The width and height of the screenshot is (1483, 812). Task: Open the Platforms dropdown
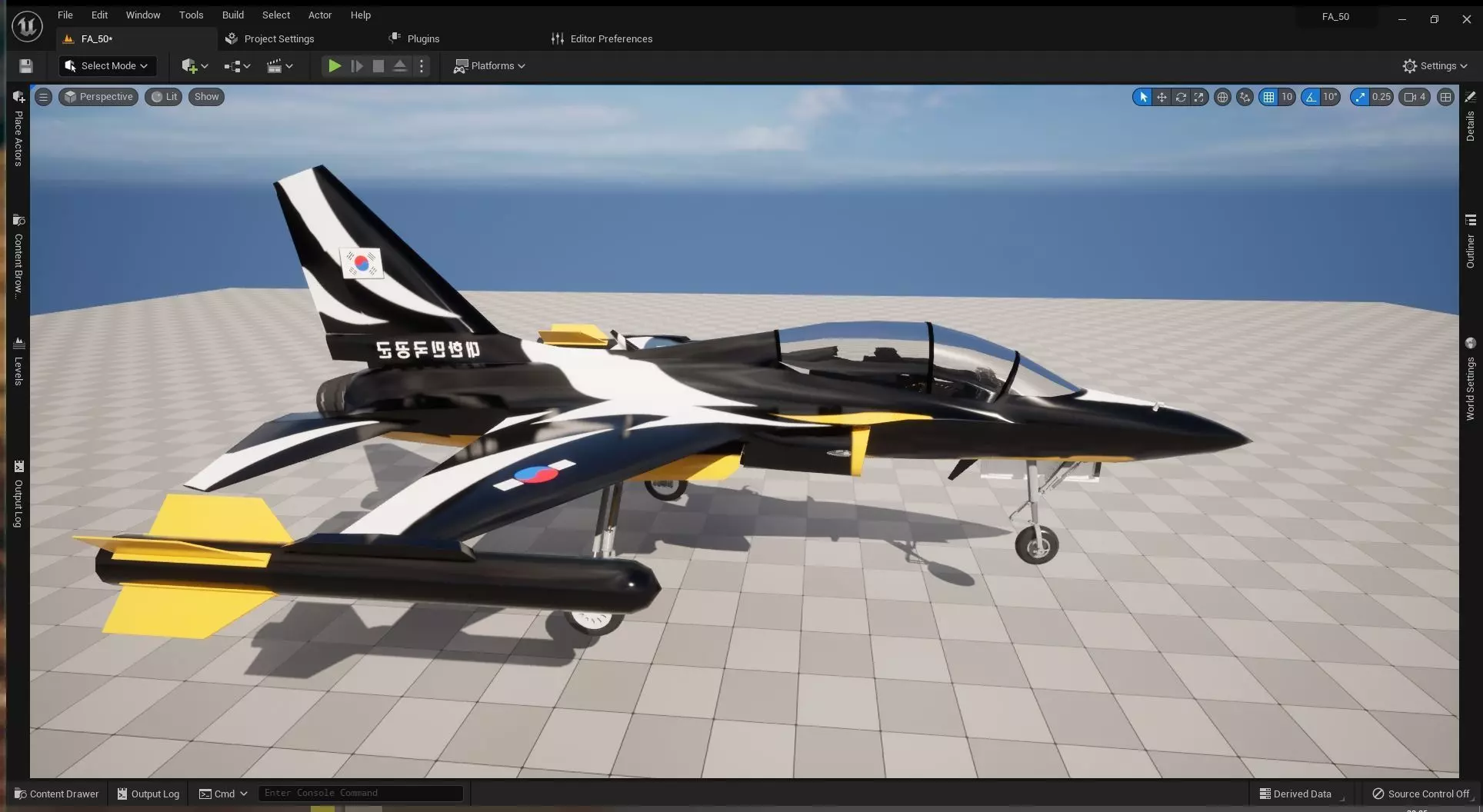click(x=489, y=66)
